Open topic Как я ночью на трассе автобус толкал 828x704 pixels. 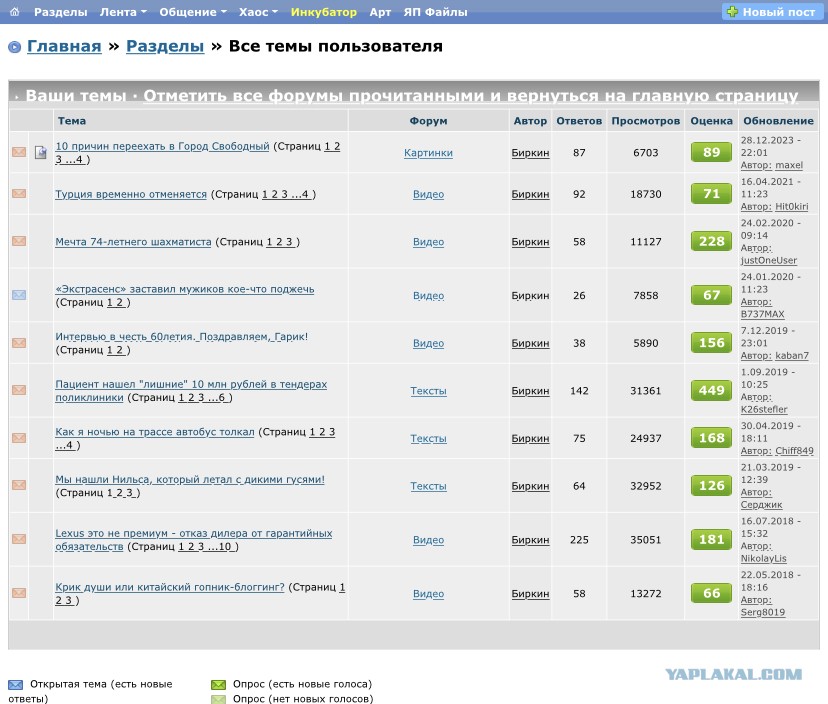[155, 431]
